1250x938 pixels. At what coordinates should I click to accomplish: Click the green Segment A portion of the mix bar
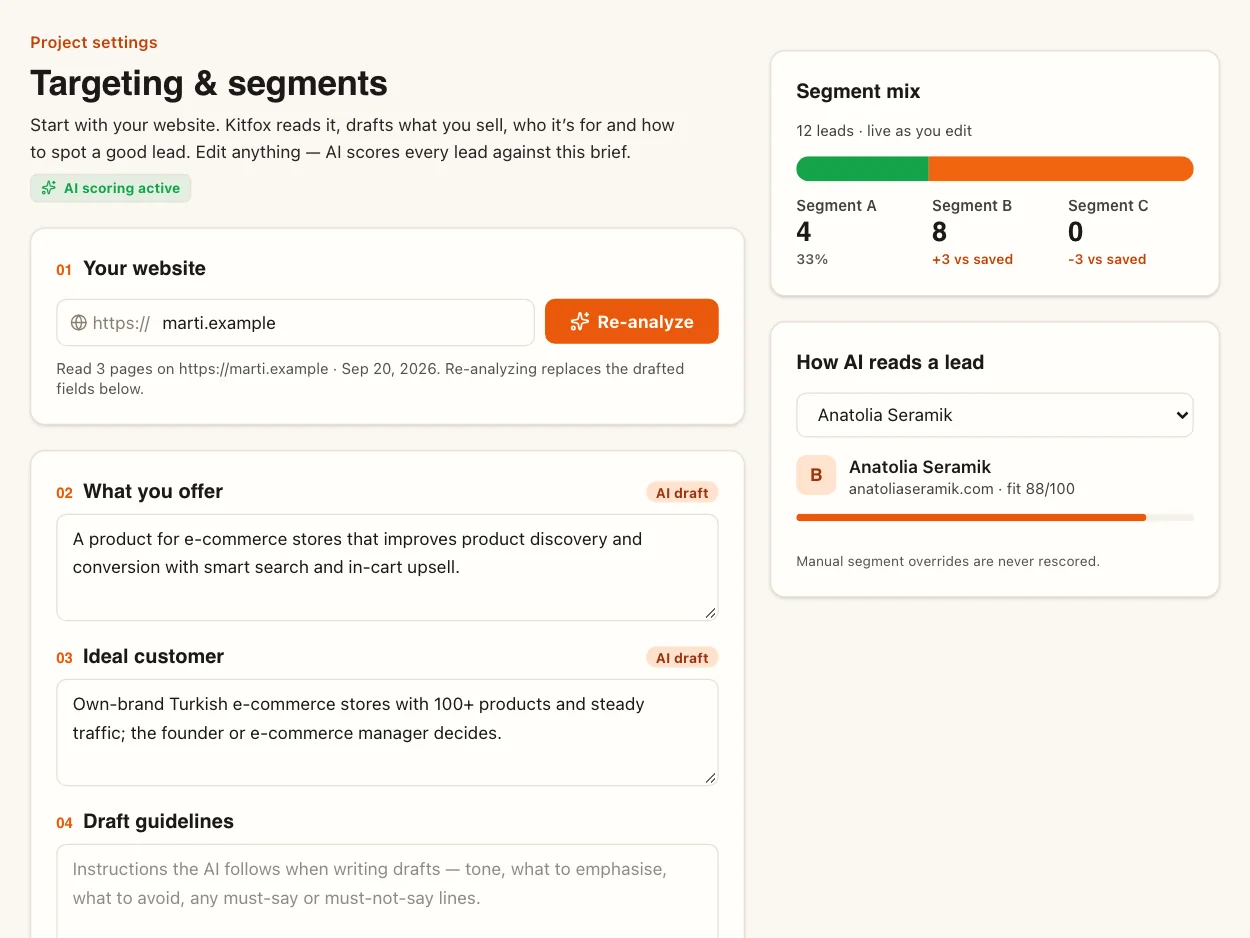[862, 169]
